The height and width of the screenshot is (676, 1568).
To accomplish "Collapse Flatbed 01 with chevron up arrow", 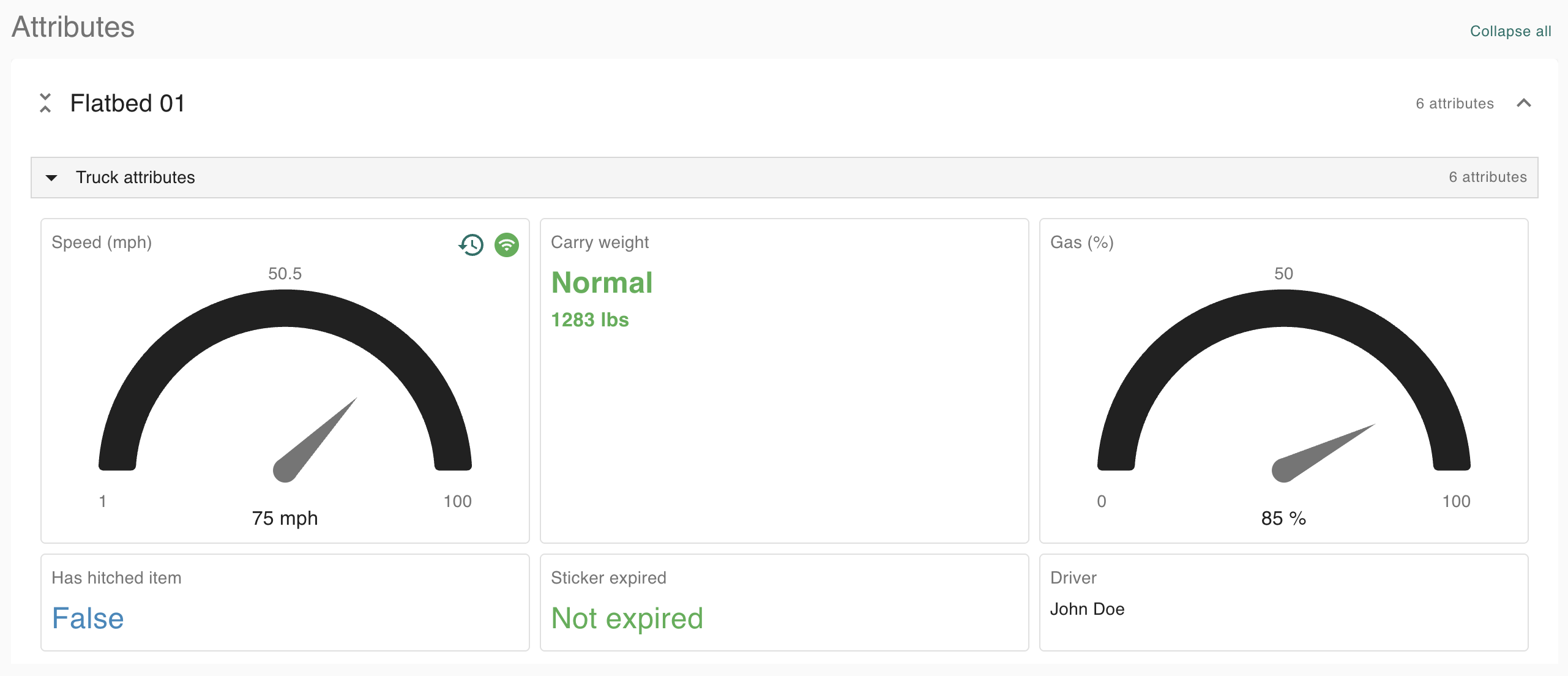I will (1524, 103).
